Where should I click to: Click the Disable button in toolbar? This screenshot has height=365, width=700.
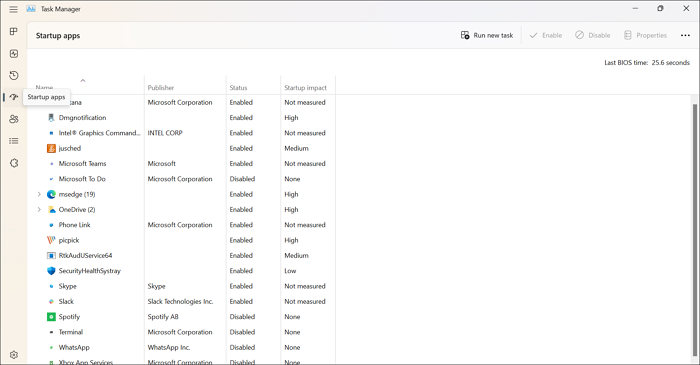(x=592, y=35)
